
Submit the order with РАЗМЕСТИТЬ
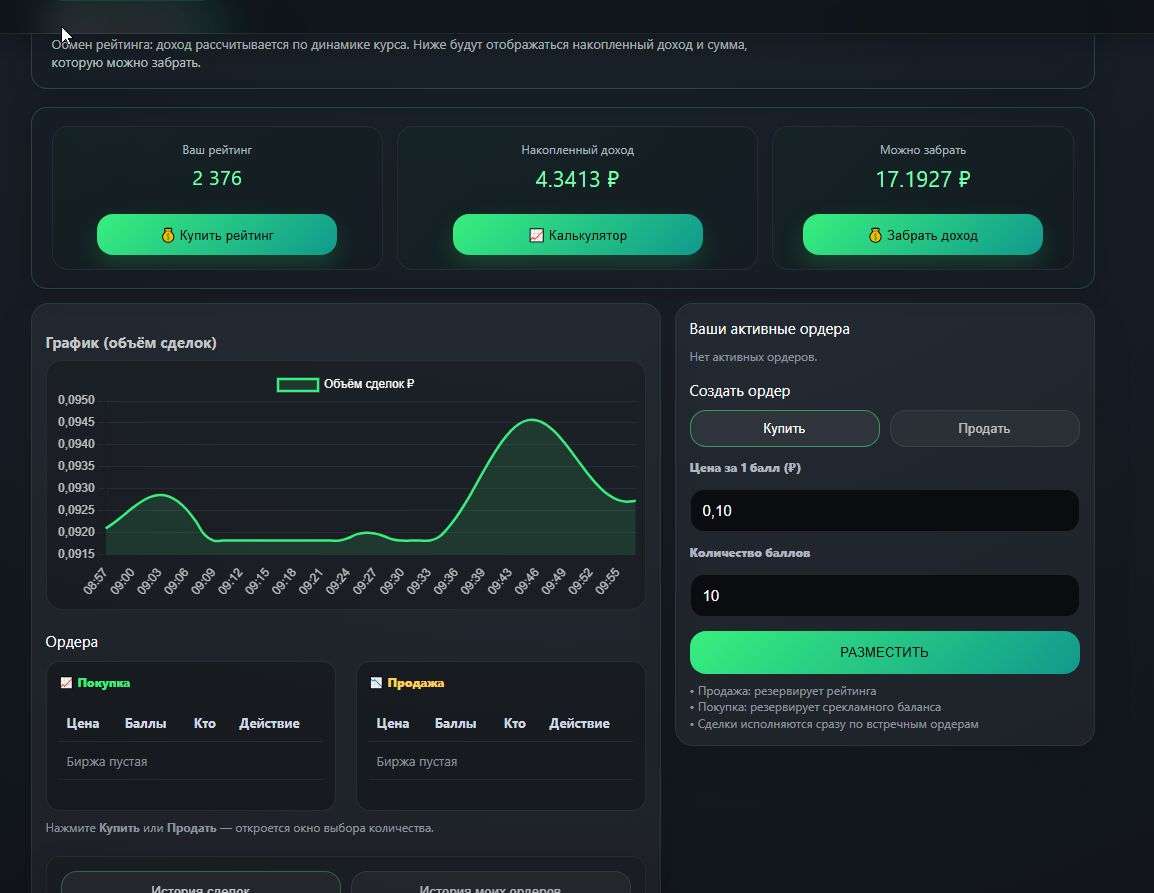[x=885, y=652]
